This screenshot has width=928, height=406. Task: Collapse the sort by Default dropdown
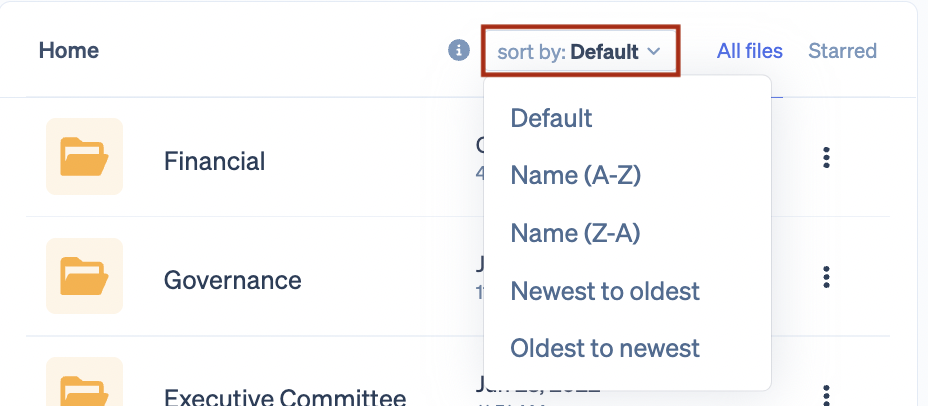pyautogui.click(x=580, y=51)
